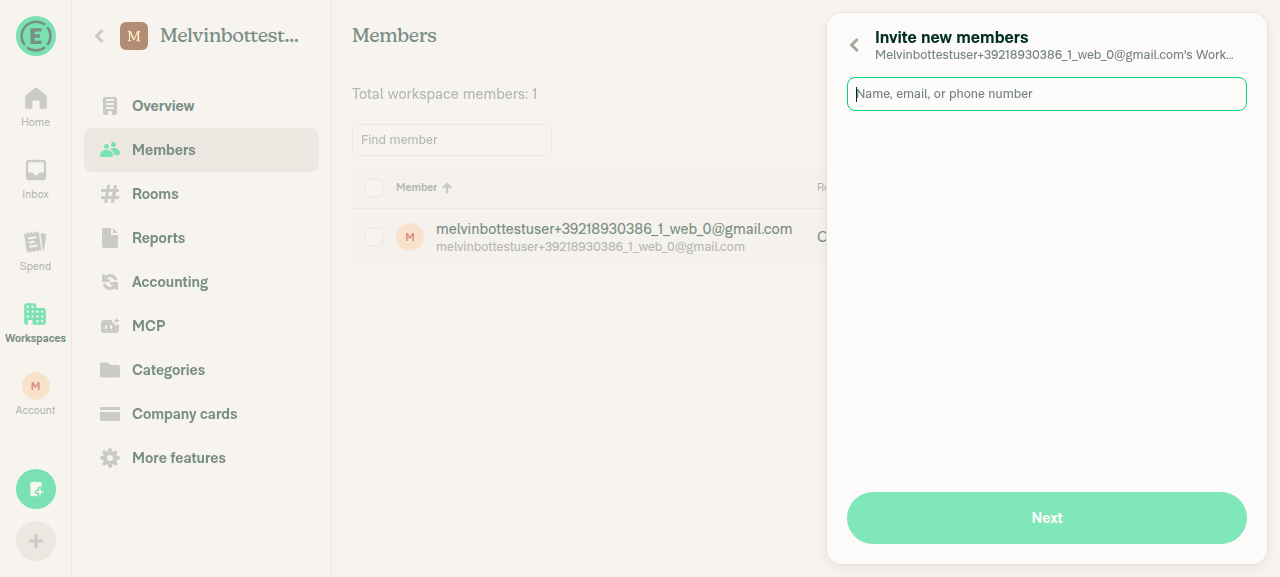The image size is (1280, 577).
Task: Click the Next button
Action: (x=1047, y=518)
